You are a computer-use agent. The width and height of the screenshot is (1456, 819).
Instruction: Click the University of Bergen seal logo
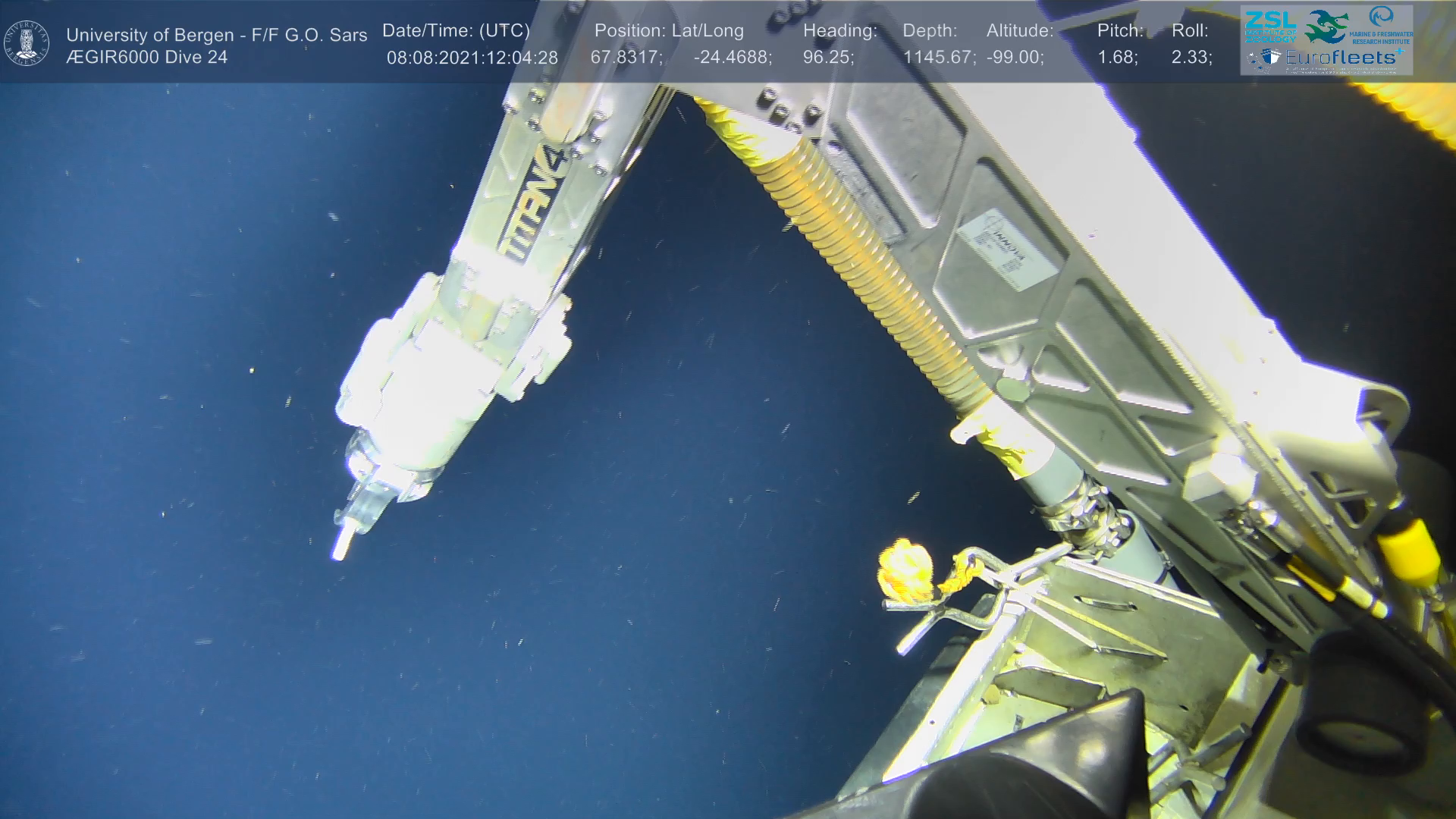[x=27, y=43]
